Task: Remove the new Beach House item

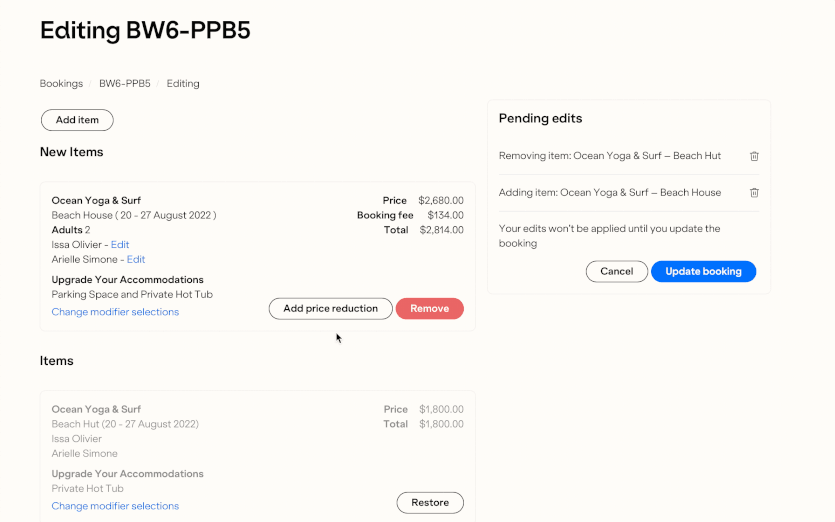Action: pyautogui.click(x=429, y=308)
